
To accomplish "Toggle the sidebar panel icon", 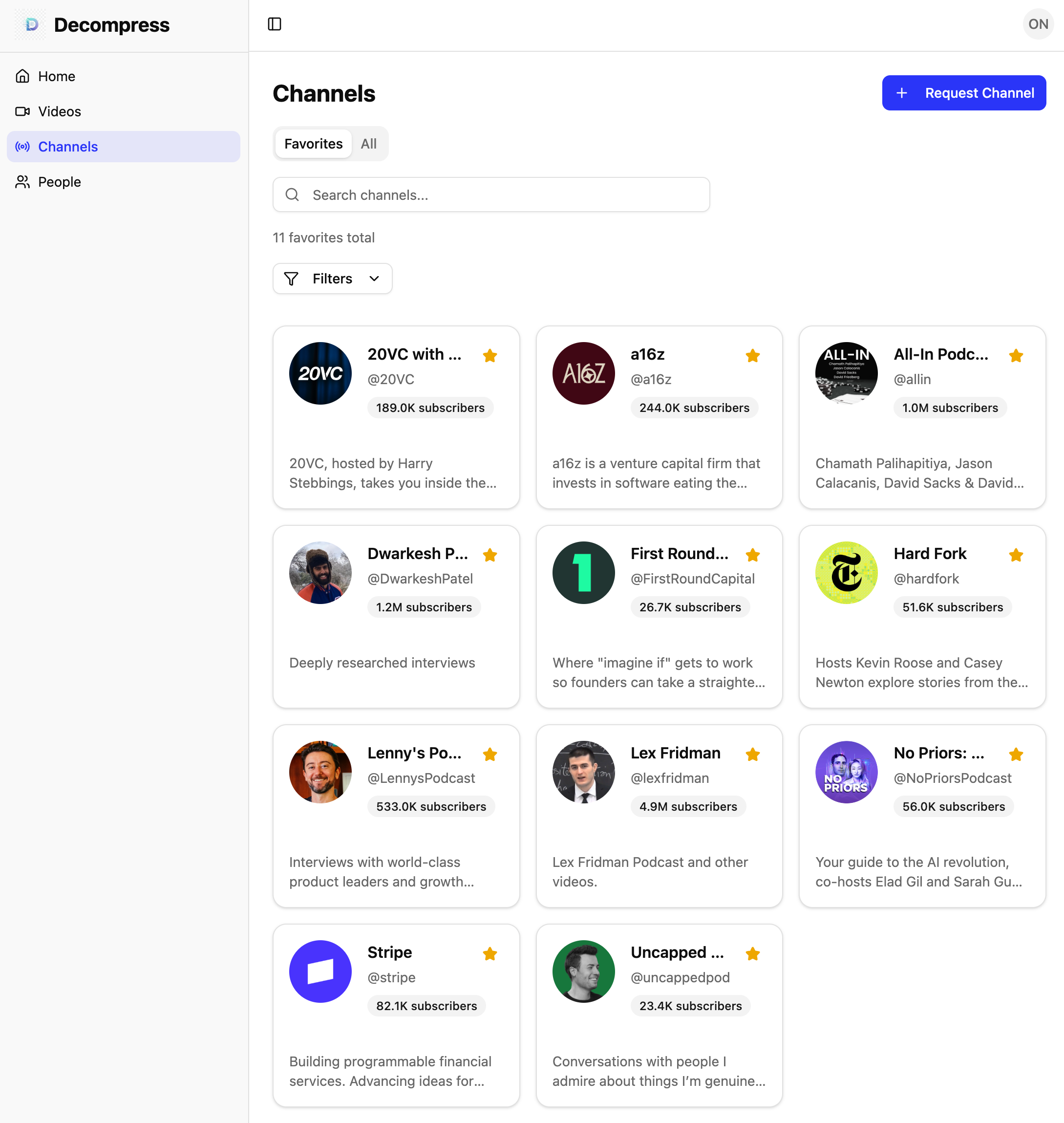I will click(x=275, y=24).
